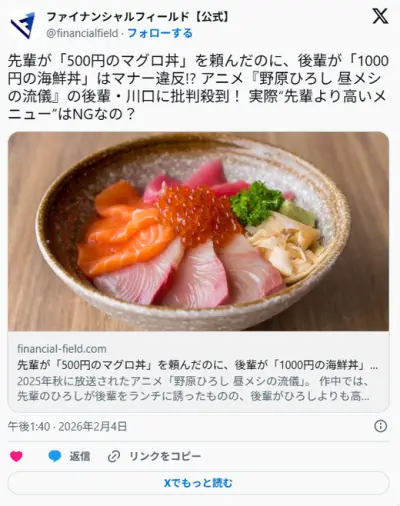Image resolution: width=400 pixels, height=506 pixels.
Task: Like the post with the heart icon
Action: tap(16, 456)
